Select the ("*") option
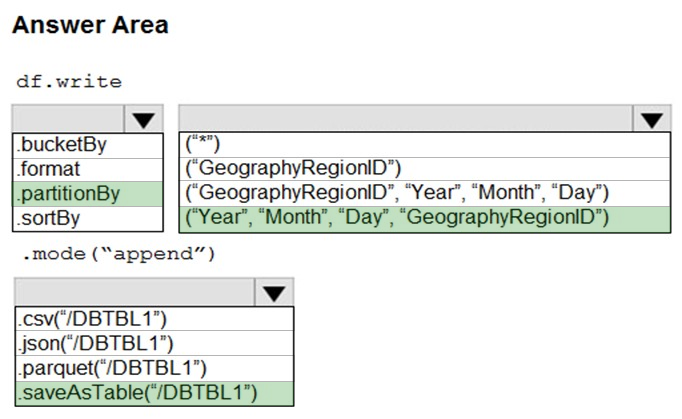682x419 pixels. 425,144
